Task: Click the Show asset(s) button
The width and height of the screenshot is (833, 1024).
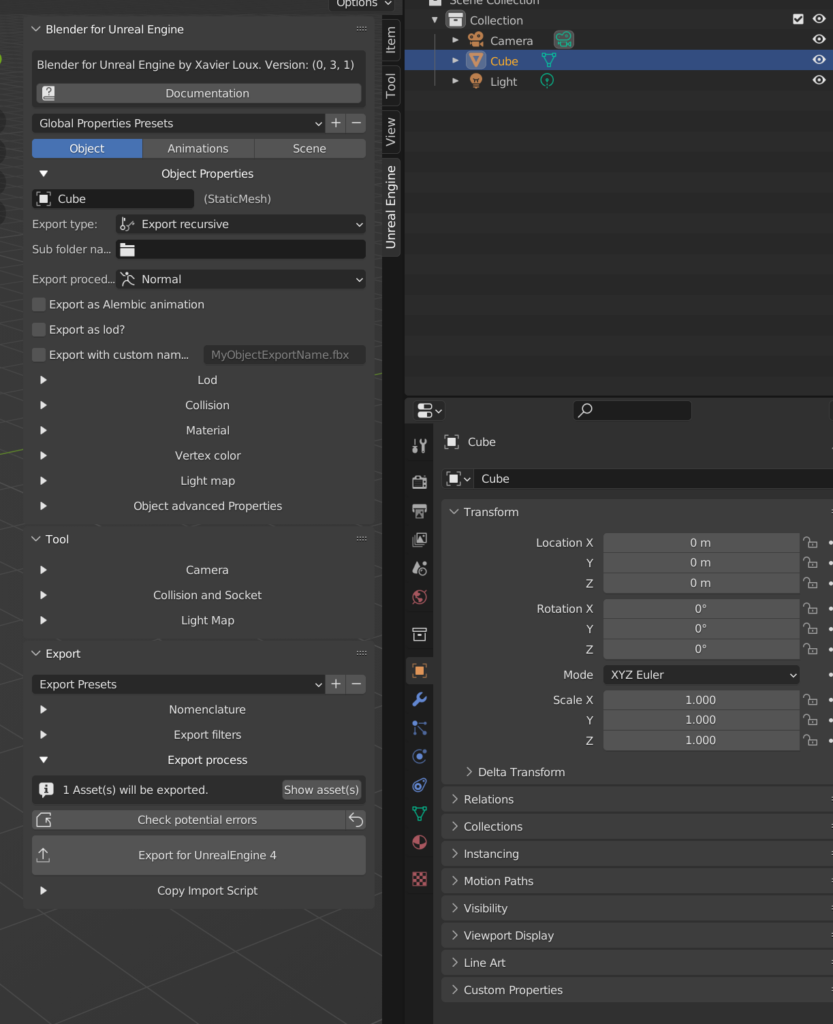Action: coord(321,790)
